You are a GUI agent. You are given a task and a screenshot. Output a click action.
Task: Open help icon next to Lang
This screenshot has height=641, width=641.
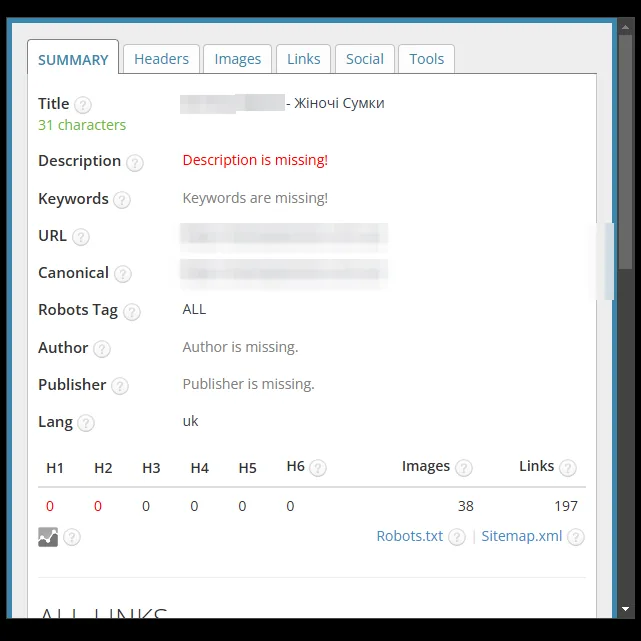click(86, 423)
